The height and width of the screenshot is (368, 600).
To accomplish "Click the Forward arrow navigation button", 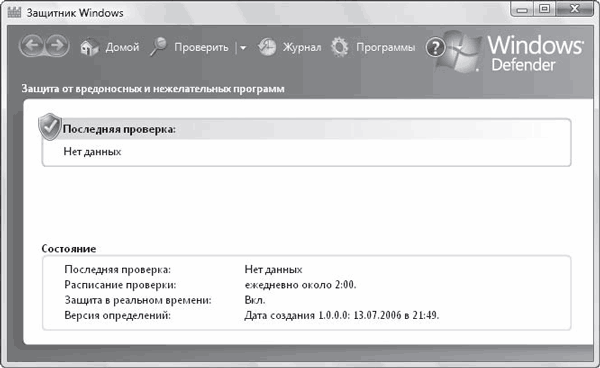I will click(x=57, y=46).
